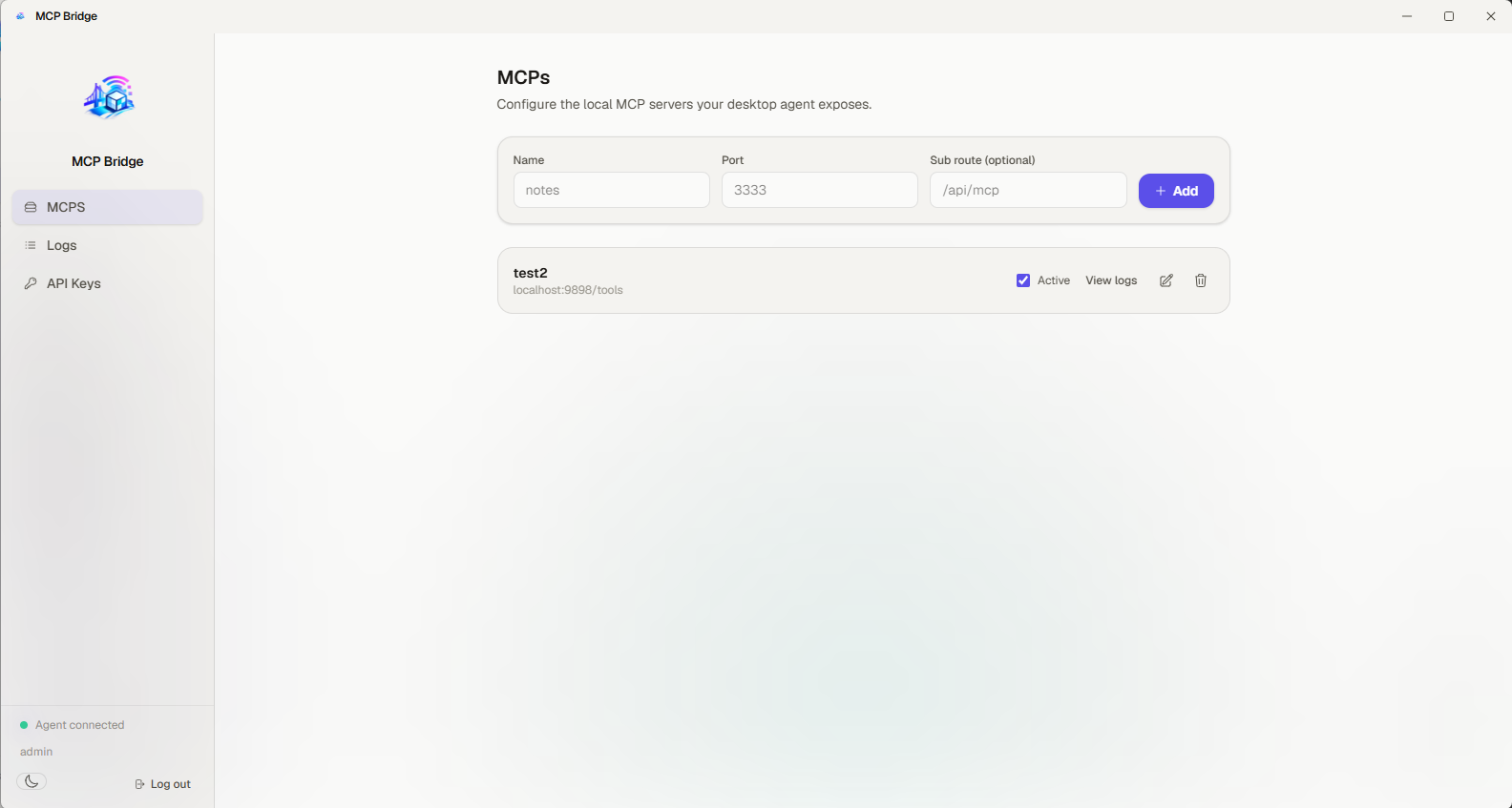Click the localhost:9898/tools address text
Screen dimensions: 1512x808
568,290
